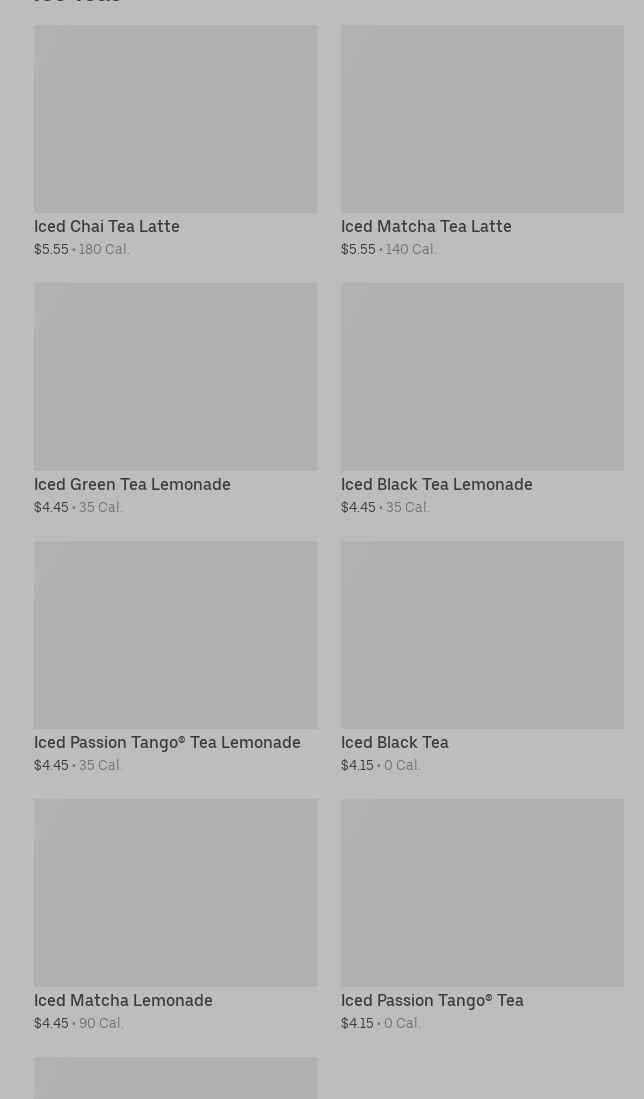Open the Iced Green Tea Lemonade link
The width and height of the screenshot is (644, 1099).
132,485
